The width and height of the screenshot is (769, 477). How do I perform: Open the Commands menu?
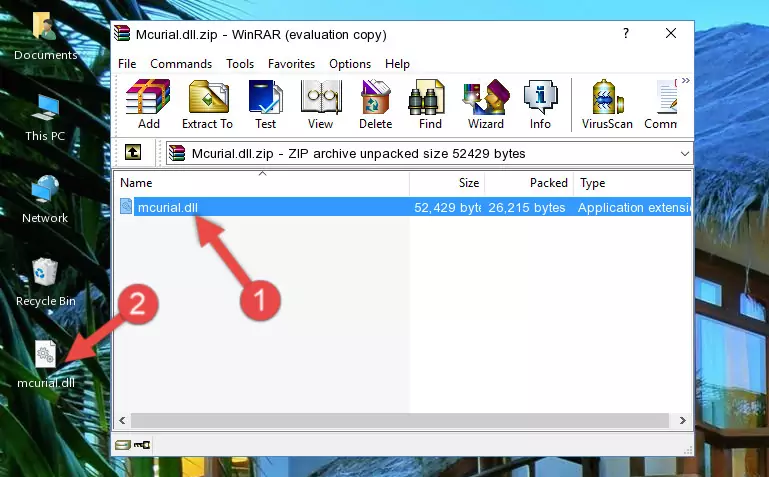[181, 64]
